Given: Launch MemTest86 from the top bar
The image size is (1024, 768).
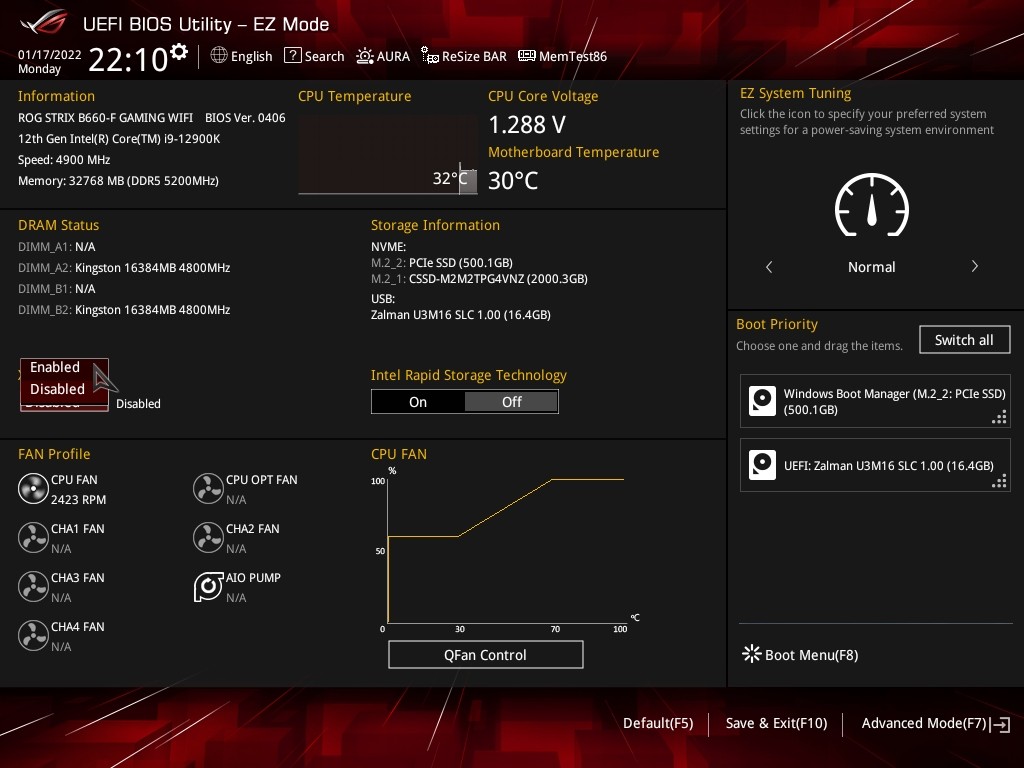Looking at the screenshot, I should point(562,56).
